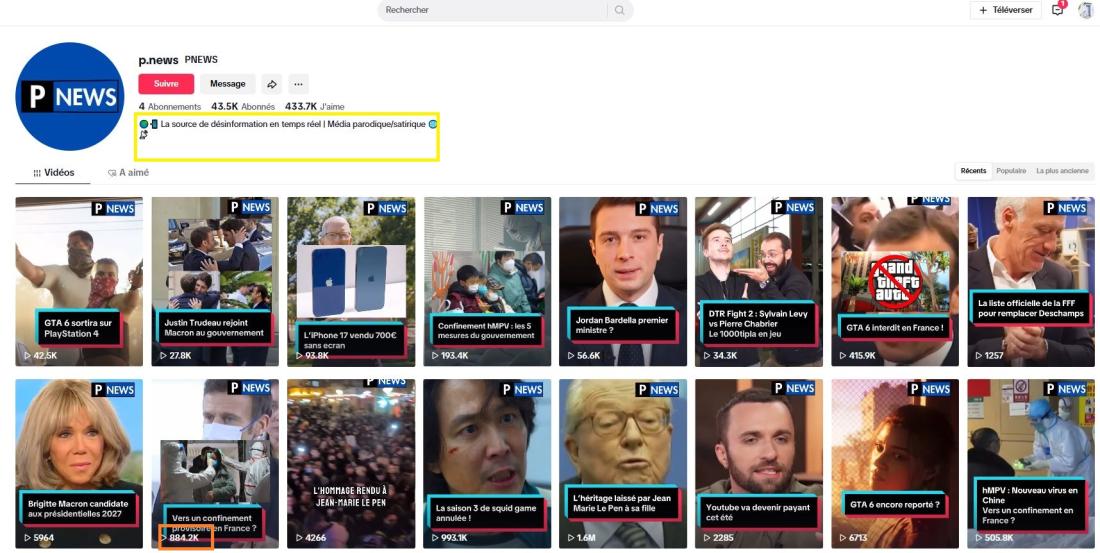Click the 6713 view count
Viewport: 1100px width, 553px height.
pyautogui.click(x=854, y=538)
